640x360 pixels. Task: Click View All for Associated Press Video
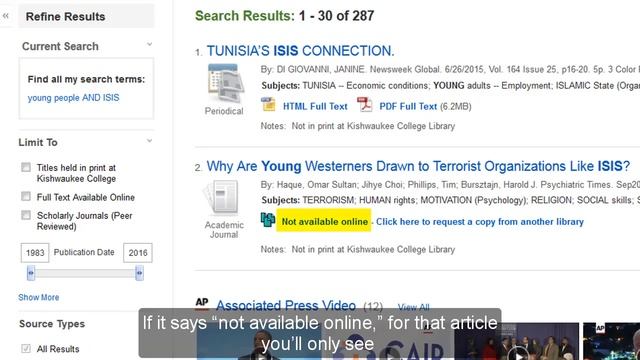[413, 307]
